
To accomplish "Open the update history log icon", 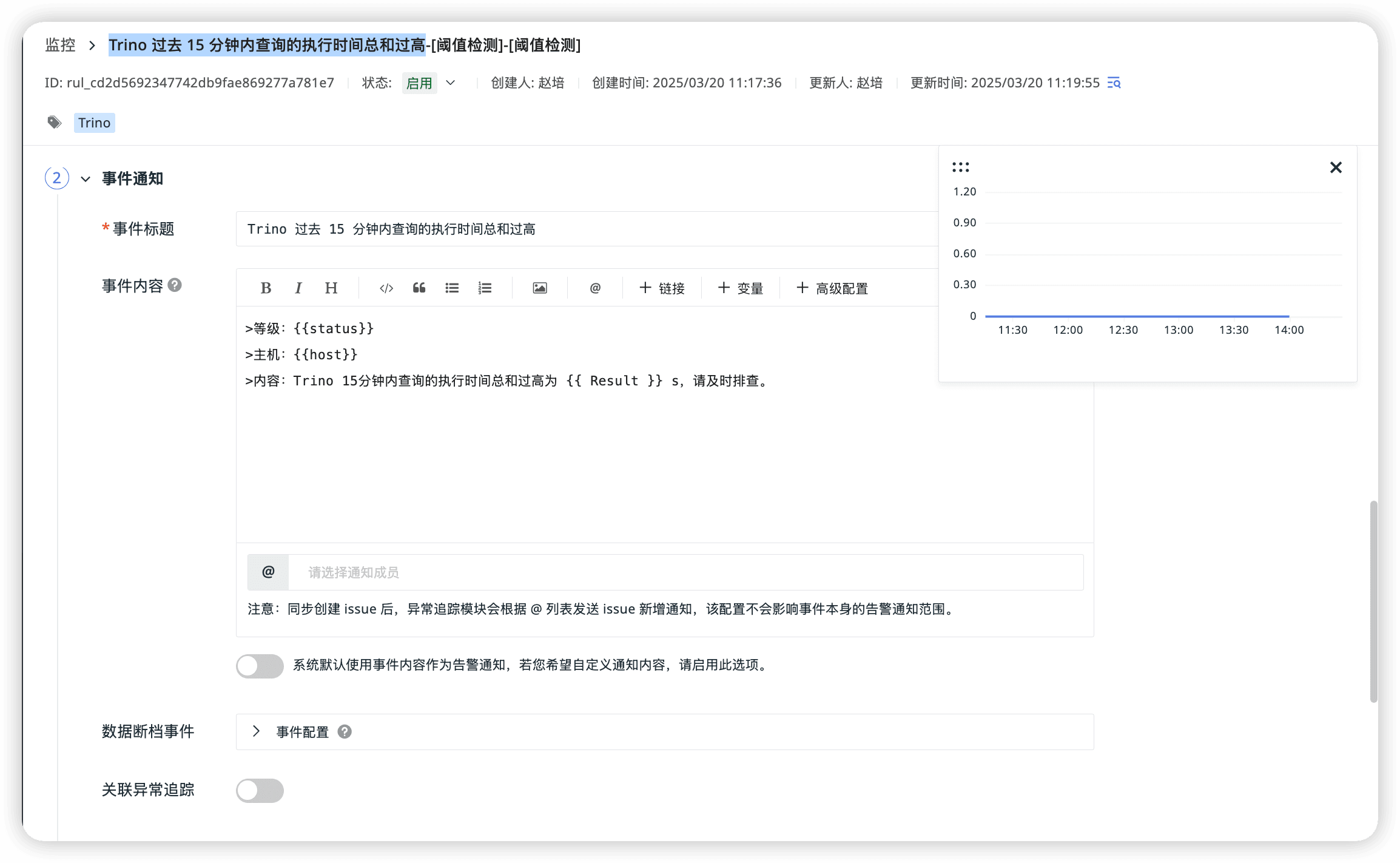I will (x=1114, y=83).
